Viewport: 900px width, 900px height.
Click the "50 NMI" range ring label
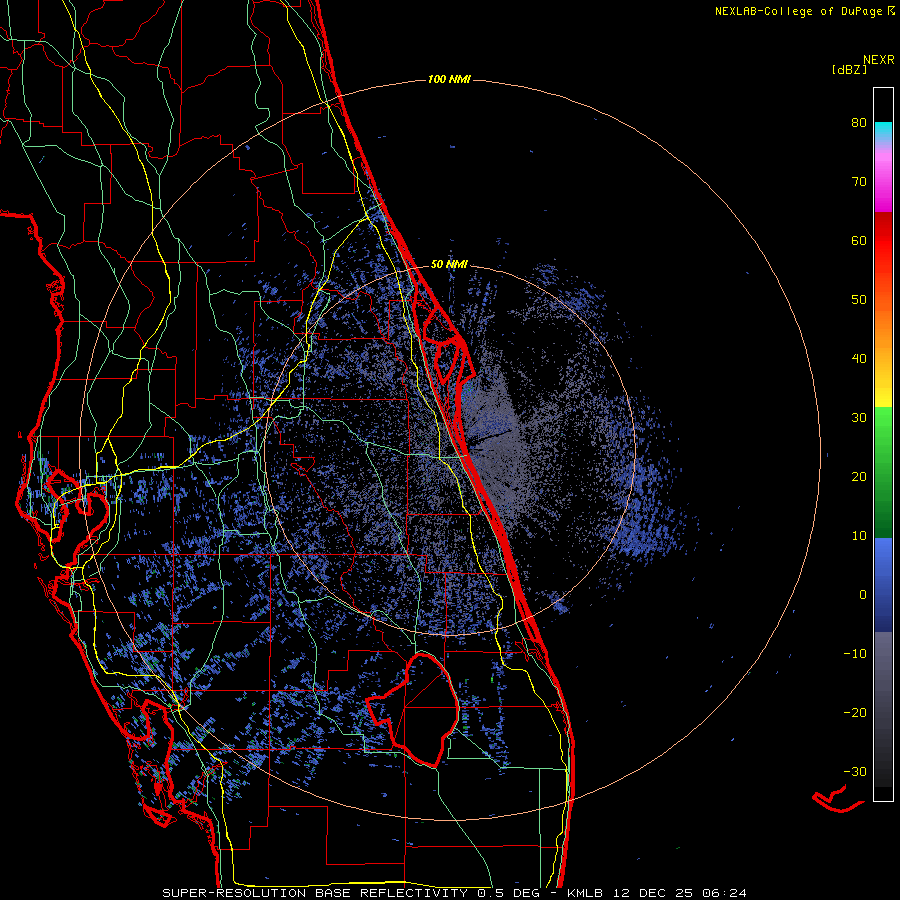(x=449, y=265)
